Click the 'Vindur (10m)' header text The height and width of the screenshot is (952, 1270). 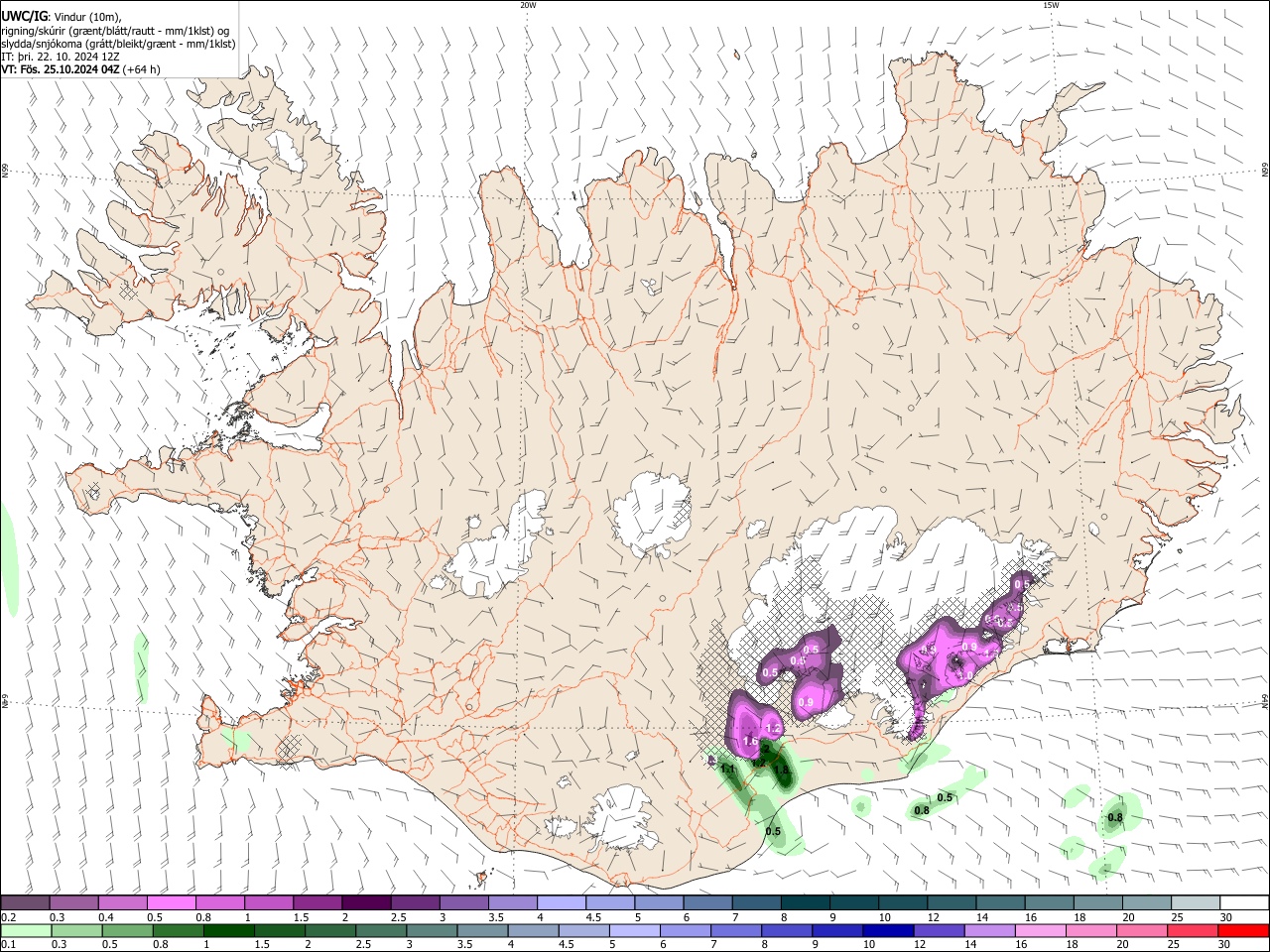(x=86, y=16)
